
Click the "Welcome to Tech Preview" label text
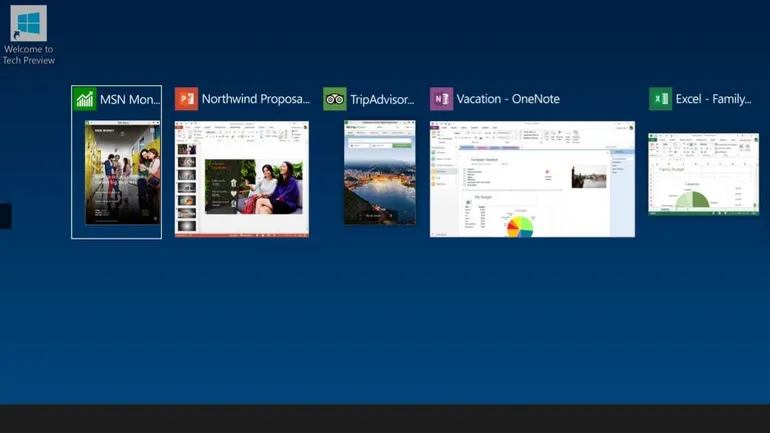point(28,55)
